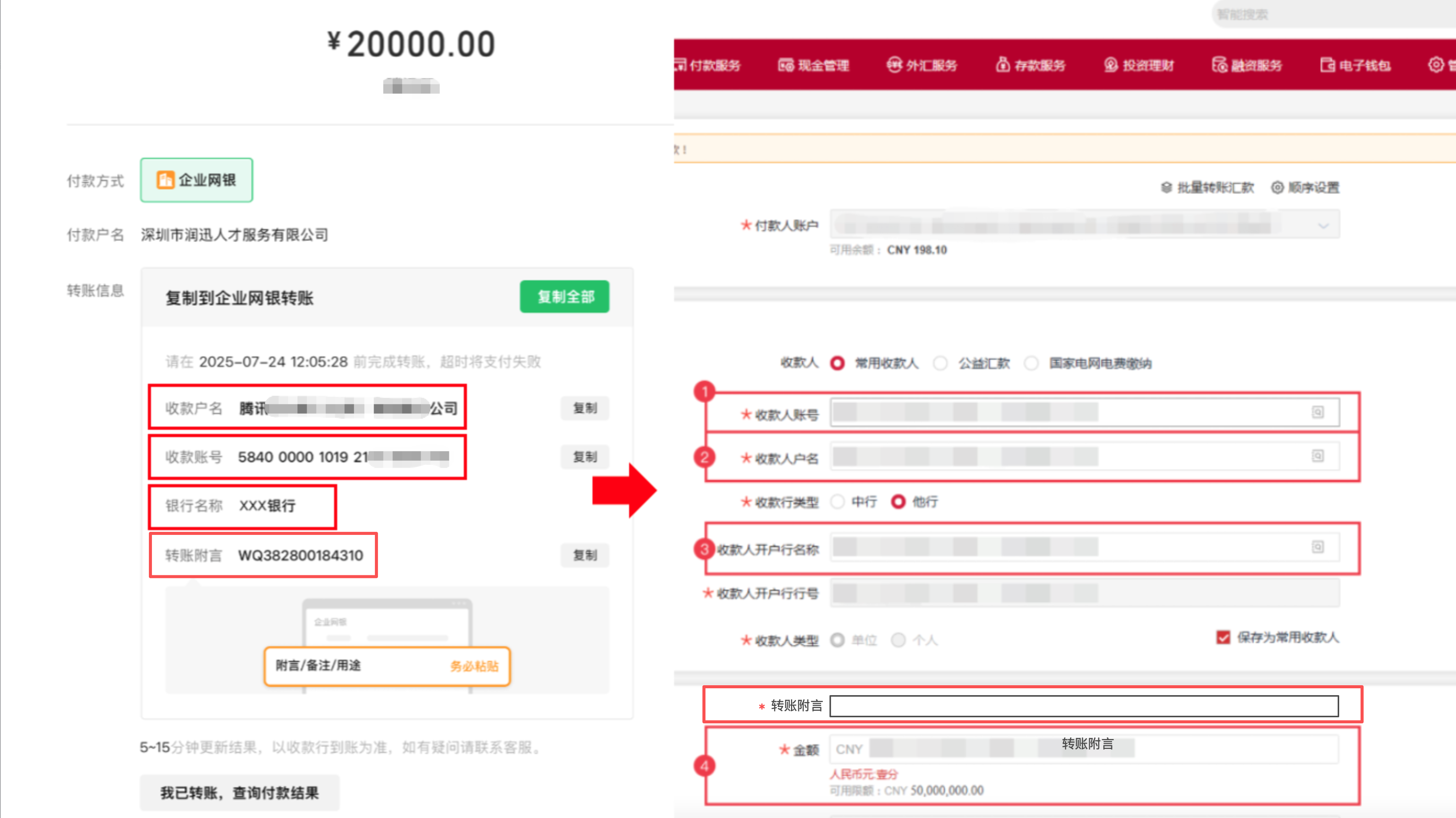The height and width of the screenshot is (818, 1456).
Task: Click the gear icon after 电子钱包
Action: [x=1436, y=65]
